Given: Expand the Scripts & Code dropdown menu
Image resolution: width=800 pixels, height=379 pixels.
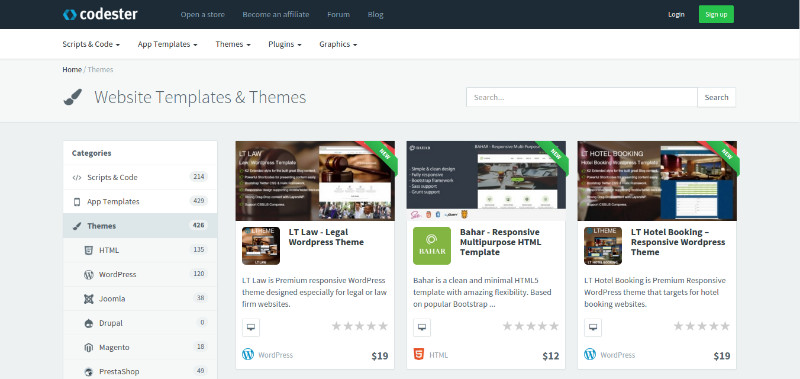Looking at the screenshot, I should [91, 44].
